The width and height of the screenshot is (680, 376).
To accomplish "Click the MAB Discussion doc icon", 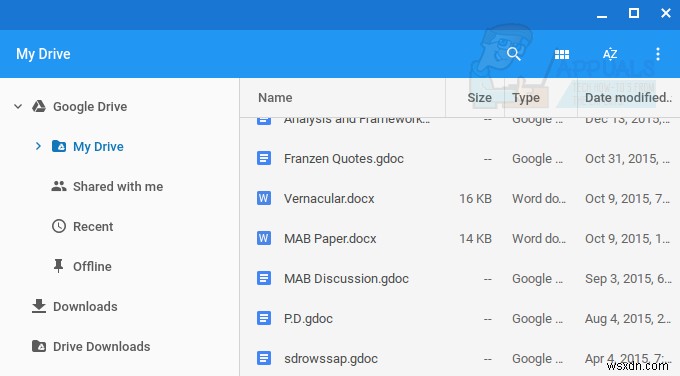I will (x=264, y=278).
